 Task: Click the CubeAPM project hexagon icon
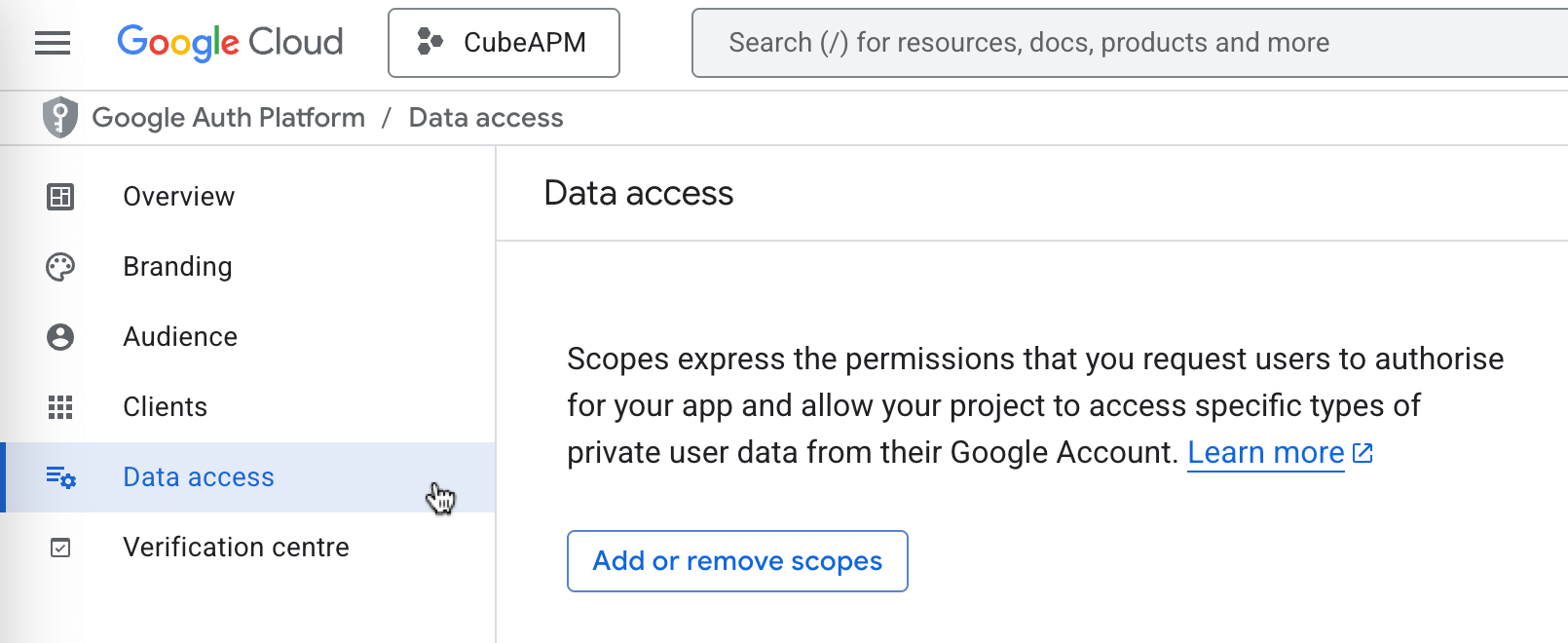[429, 42]
